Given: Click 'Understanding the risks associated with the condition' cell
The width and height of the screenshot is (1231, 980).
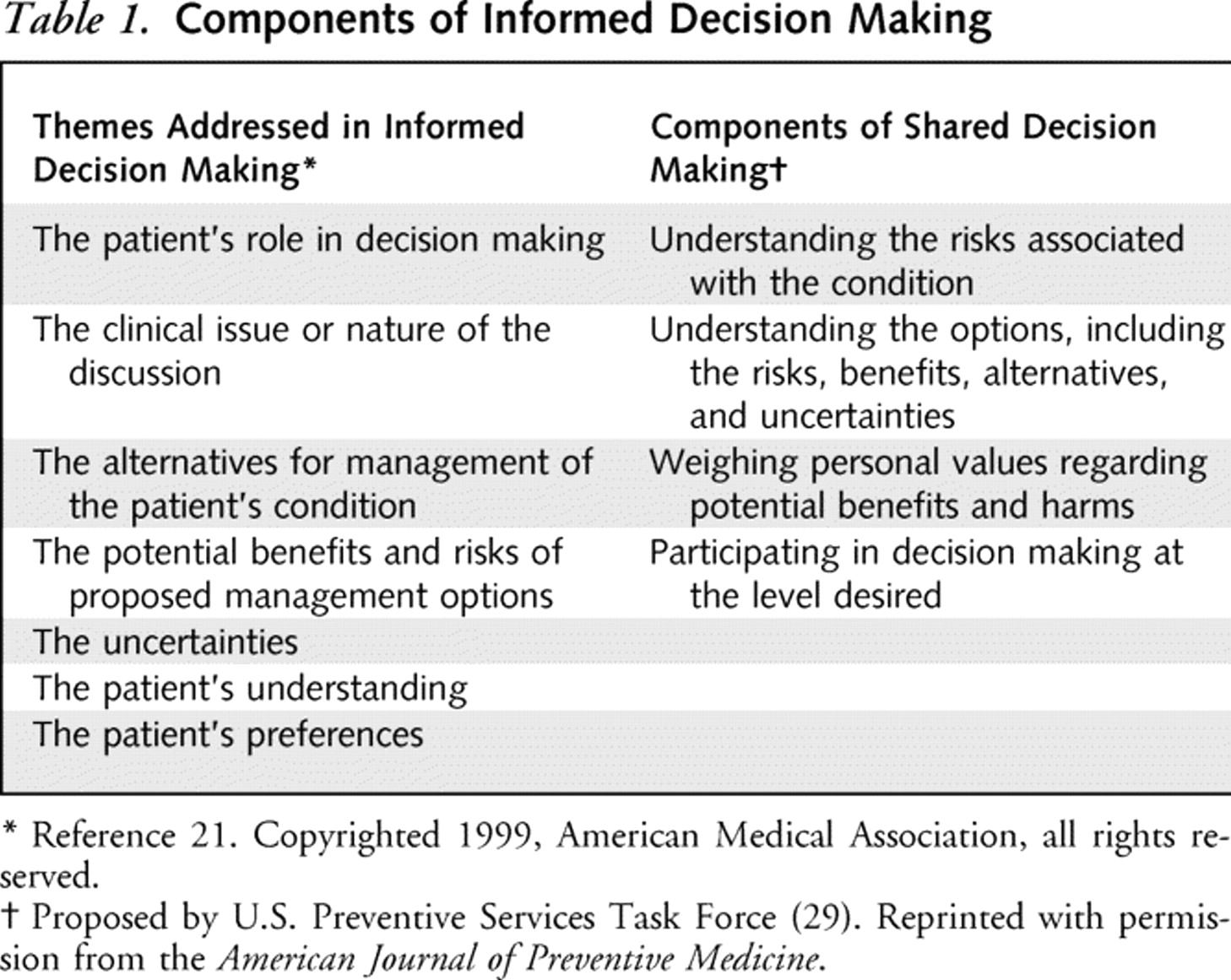Looking at the screenshot, I should [916, 261].
